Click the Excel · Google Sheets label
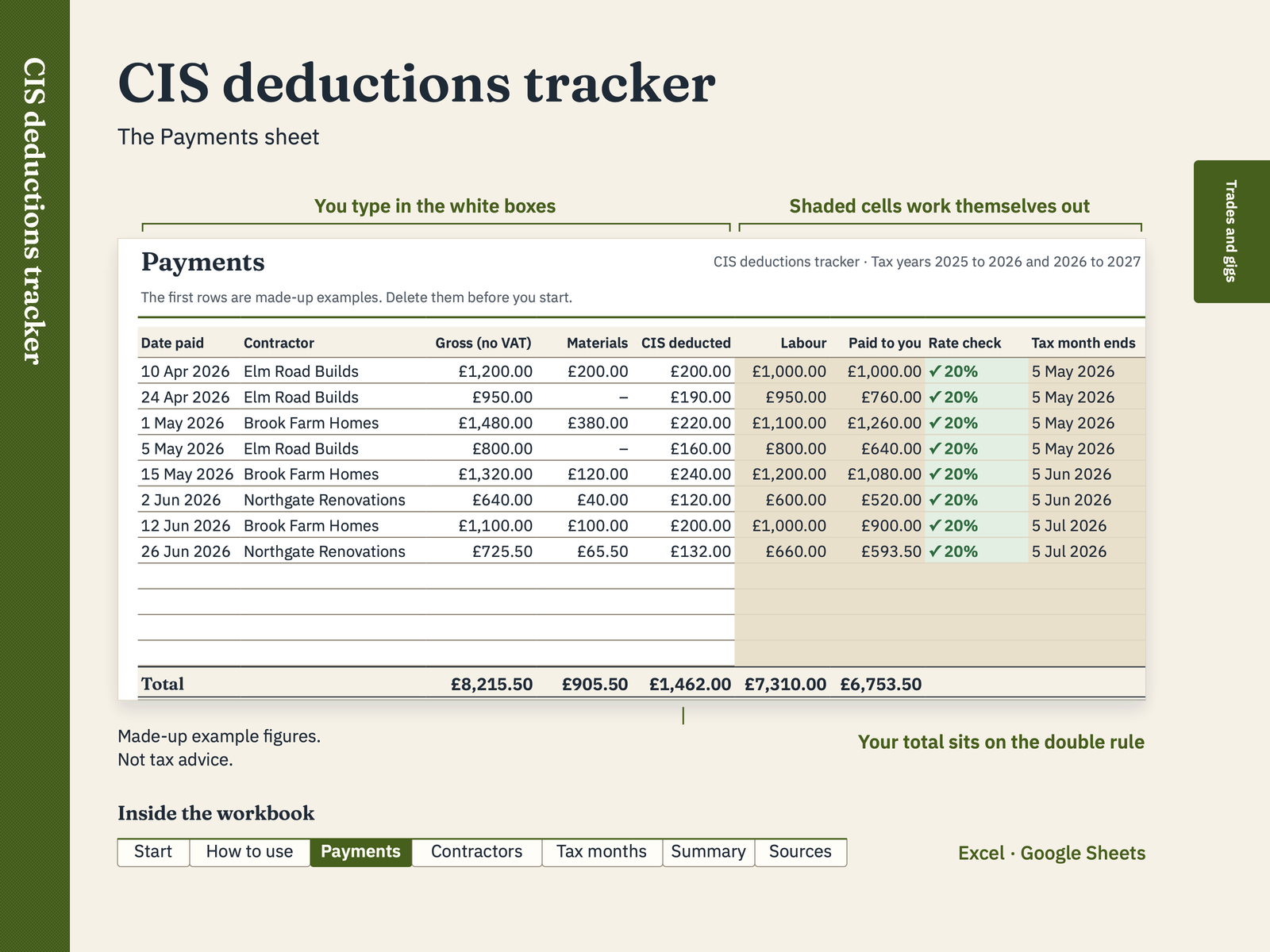This screenshot has height=952, width=1270. [1052, 853]
